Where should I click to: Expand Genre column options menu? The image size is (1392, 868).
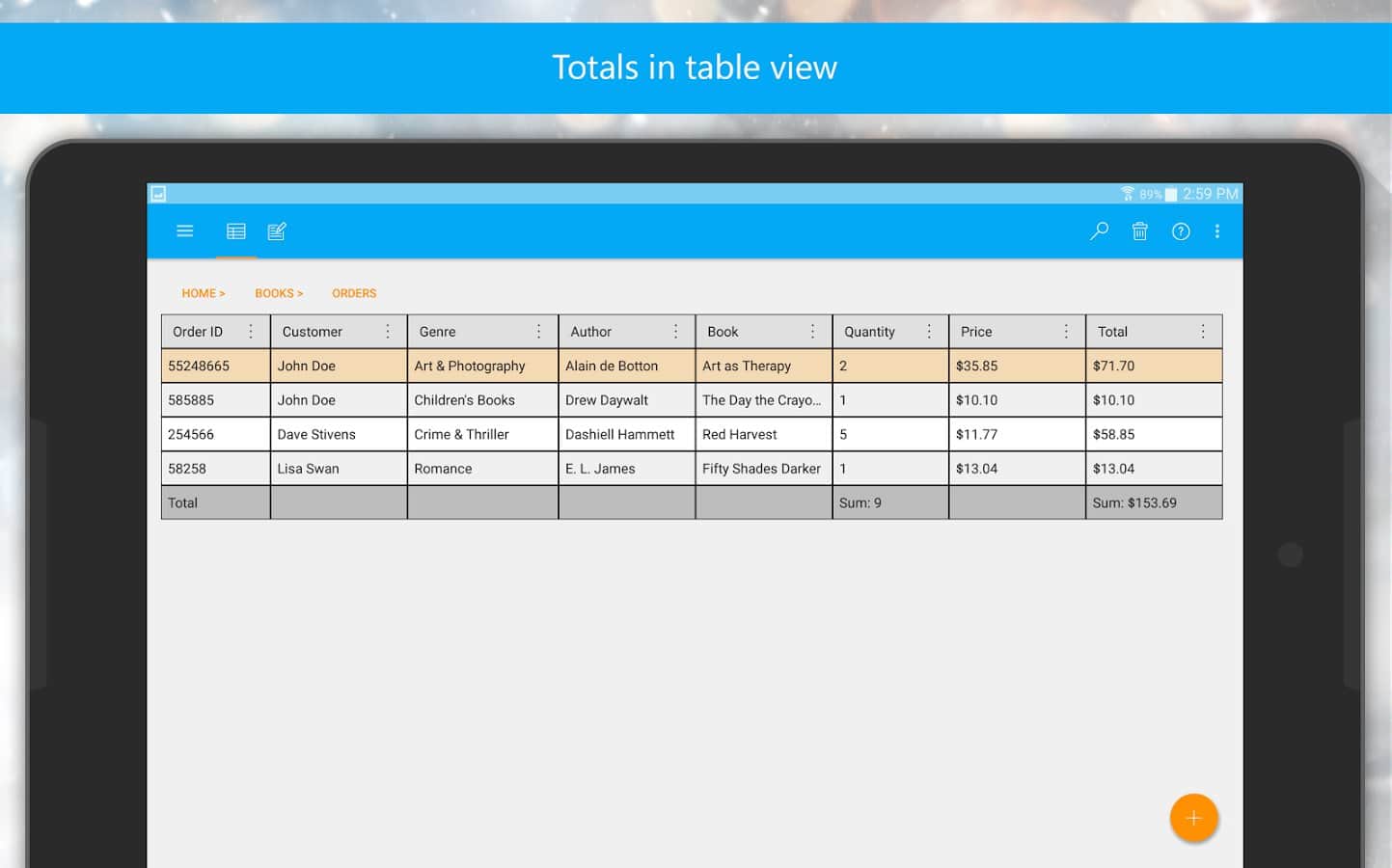click(538, 332)
